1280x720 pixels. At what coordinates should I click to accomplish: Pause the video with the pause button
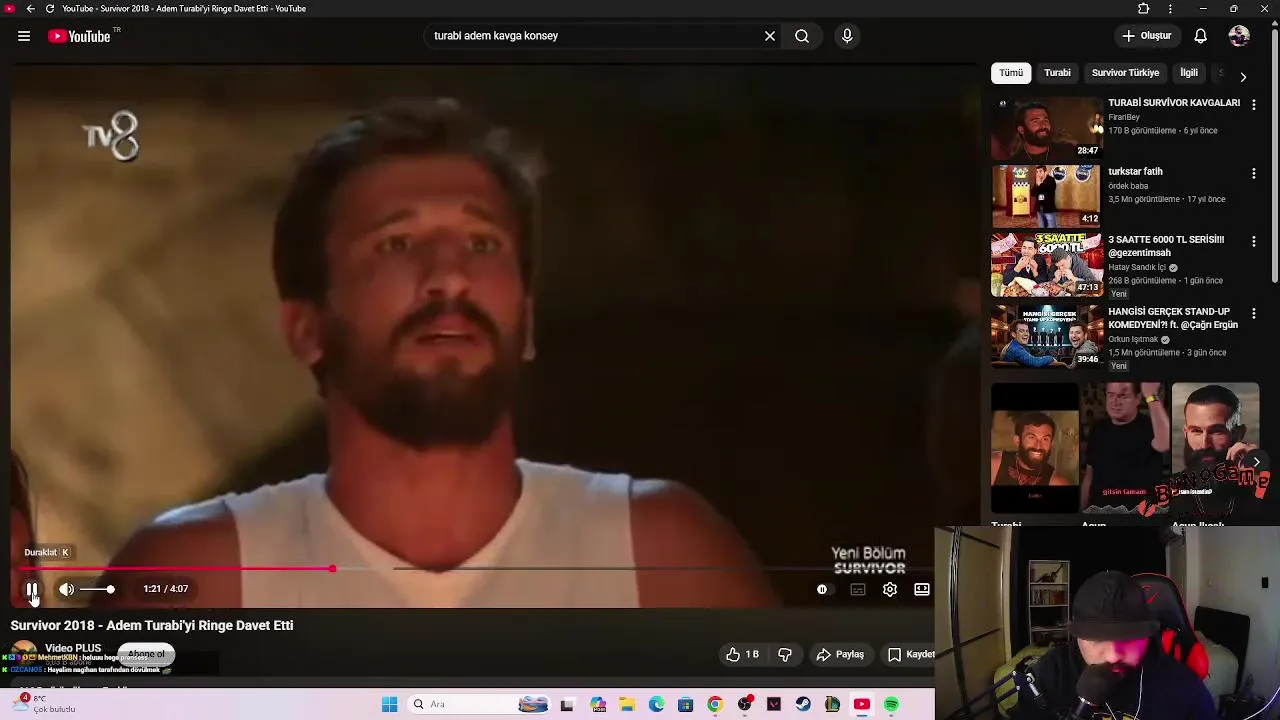[32, 589]
